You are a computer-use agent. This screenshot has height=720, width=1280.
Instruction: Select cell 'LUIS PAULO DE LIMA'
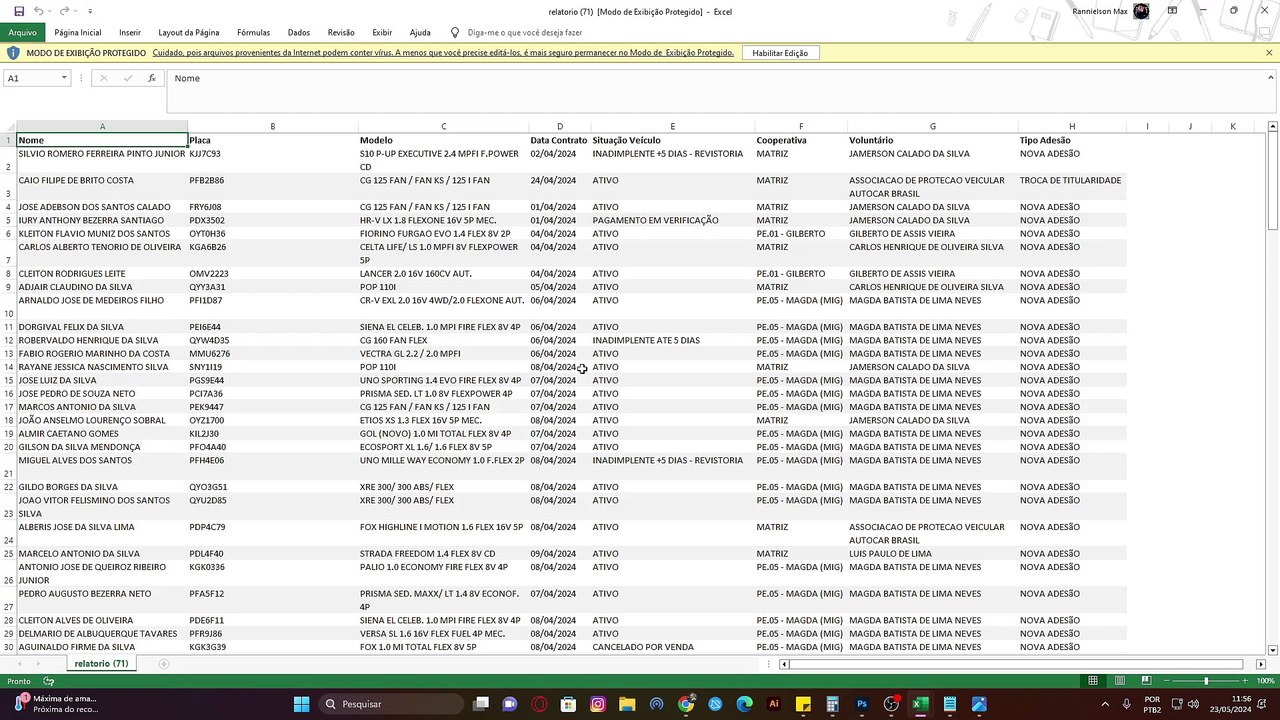click(x=932, y=554)
